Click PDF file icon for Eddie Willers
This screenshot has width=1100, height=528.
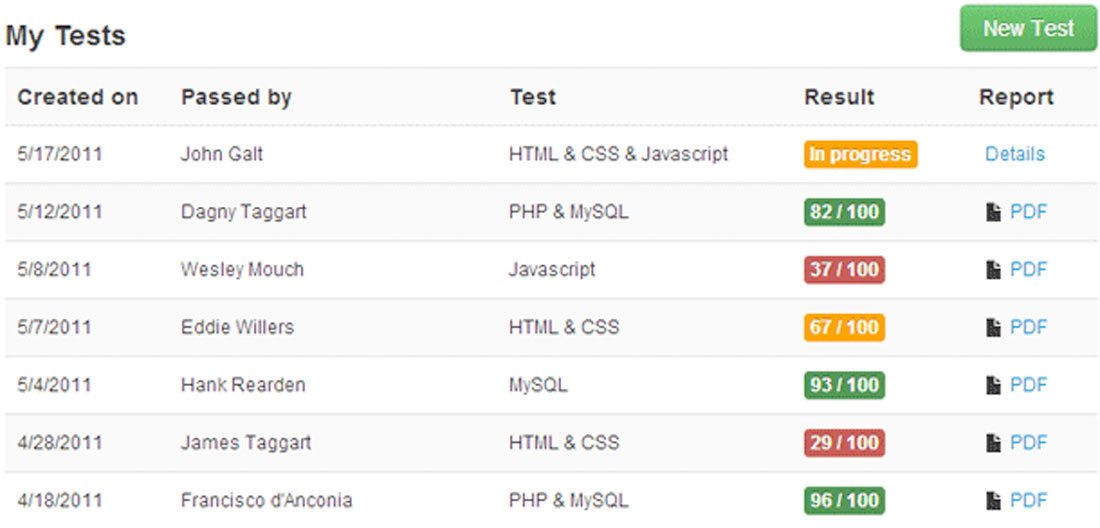[x=993, y=327]
